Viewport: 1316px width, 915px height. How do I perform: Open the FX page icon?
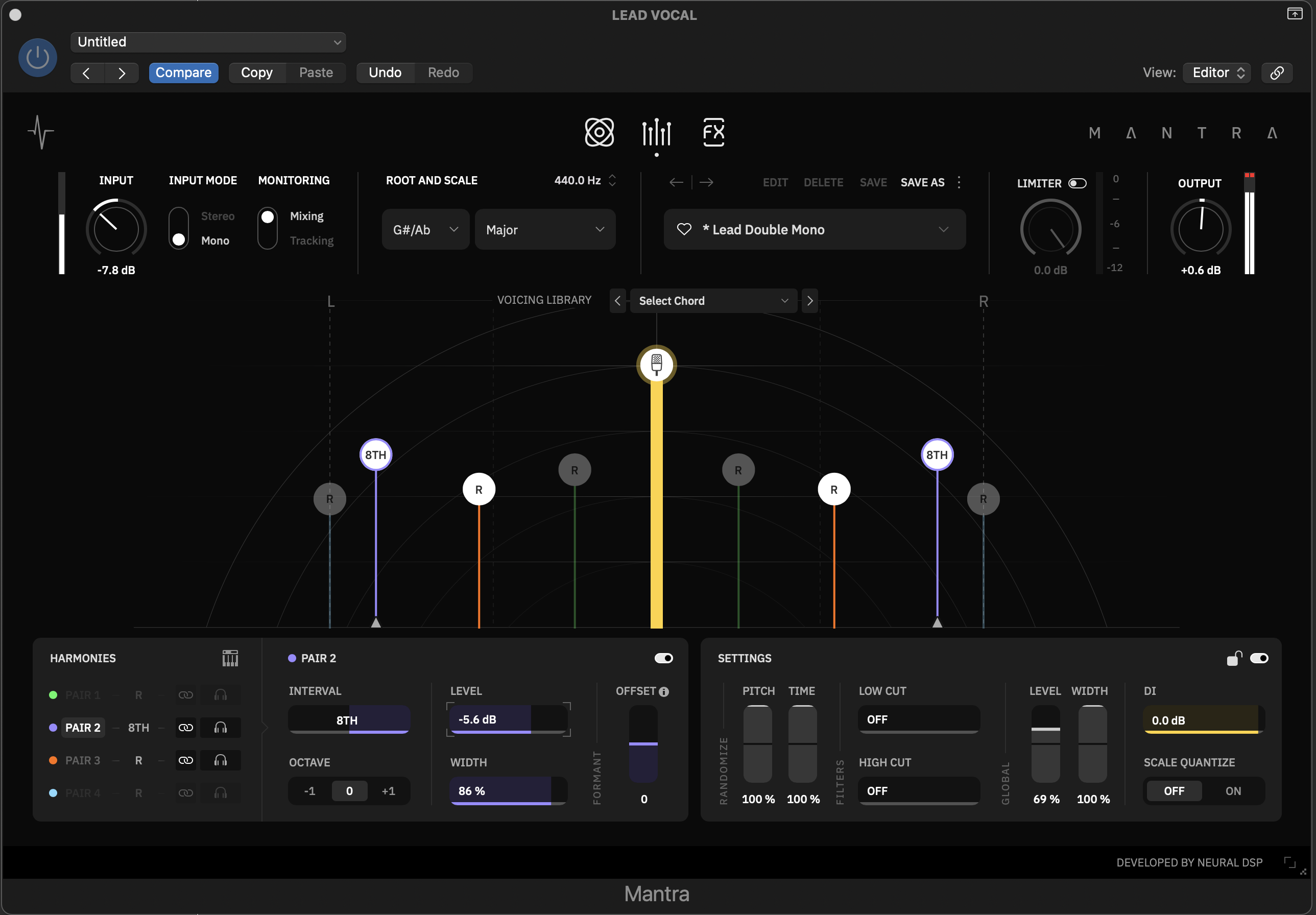pos(713,132)
